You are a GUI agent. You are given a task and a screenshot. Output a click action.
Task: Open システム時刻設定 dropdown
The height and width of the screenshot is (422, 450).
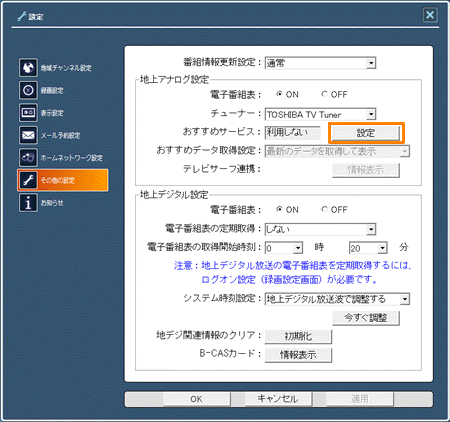pos(337,299)
